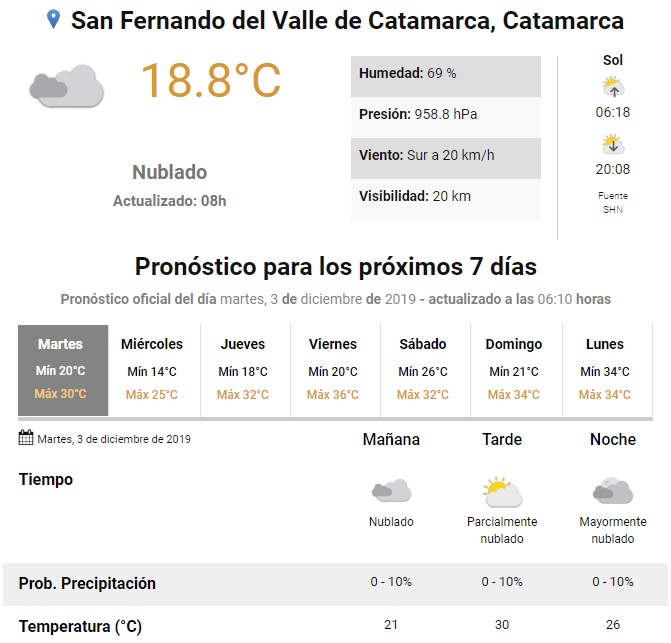Click the Prob. Precipitación row label

[x=88, y=583]
